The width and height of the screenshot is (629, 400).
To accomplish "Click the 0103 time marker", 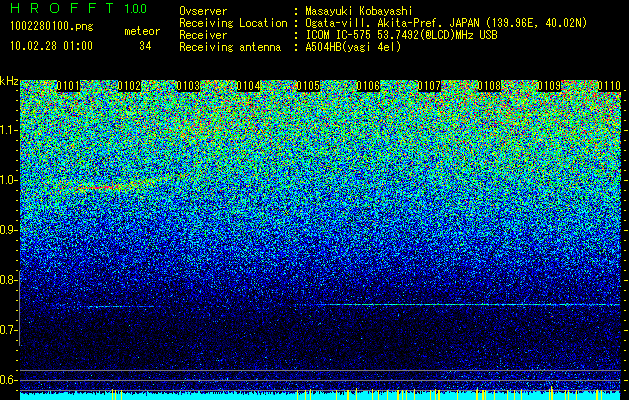I will point(188,86).
